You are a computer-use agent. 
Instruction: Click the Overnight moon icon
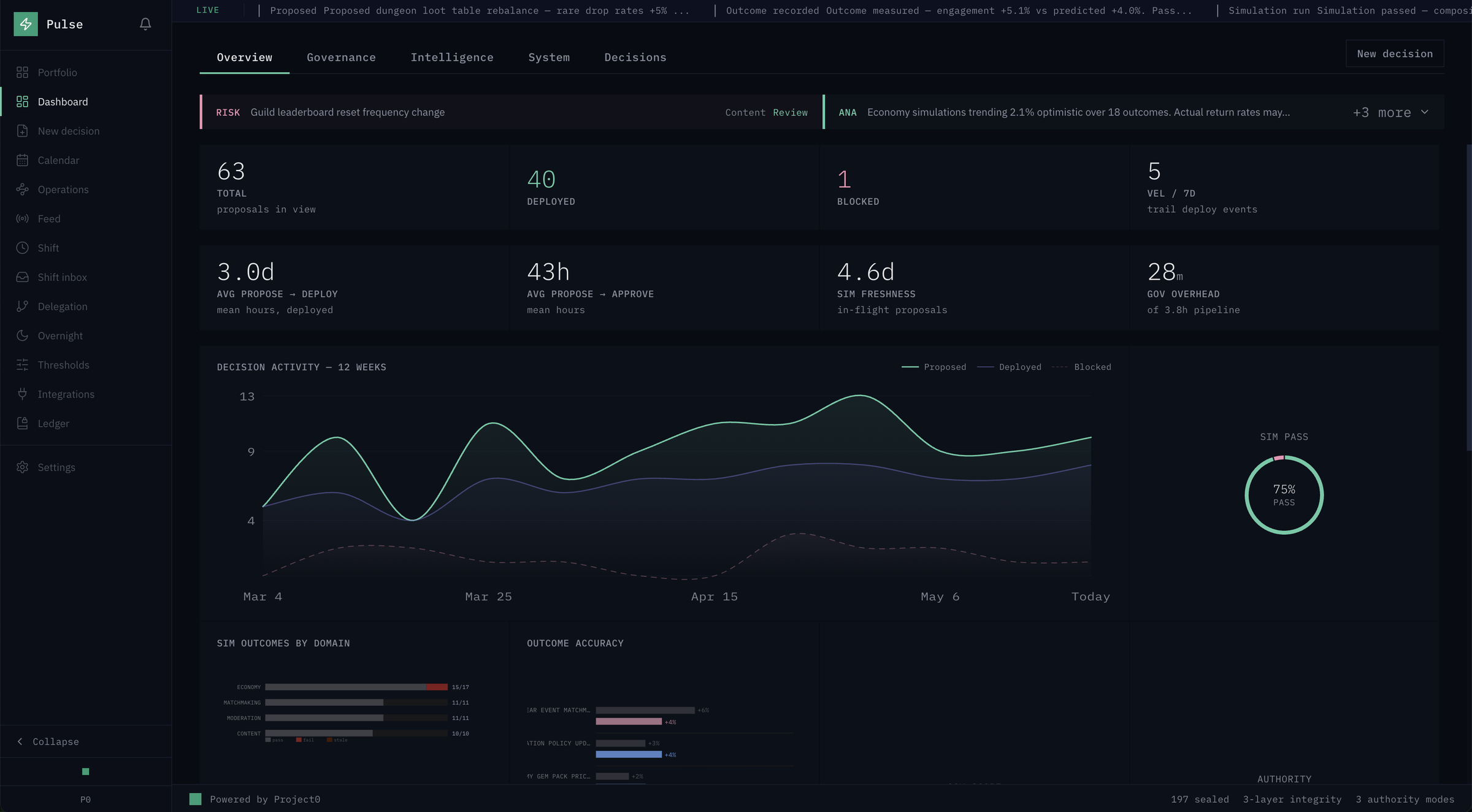click(23, 335)
